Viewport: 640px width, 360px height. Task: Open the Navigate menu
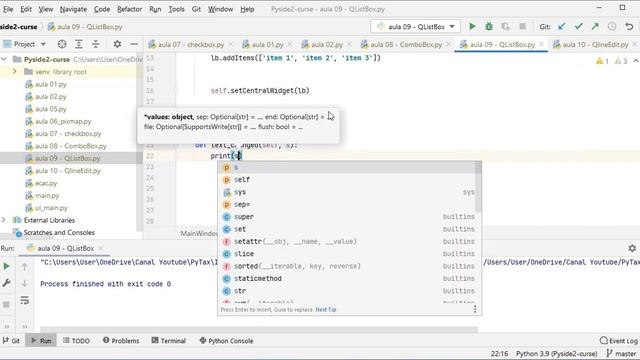73,9
